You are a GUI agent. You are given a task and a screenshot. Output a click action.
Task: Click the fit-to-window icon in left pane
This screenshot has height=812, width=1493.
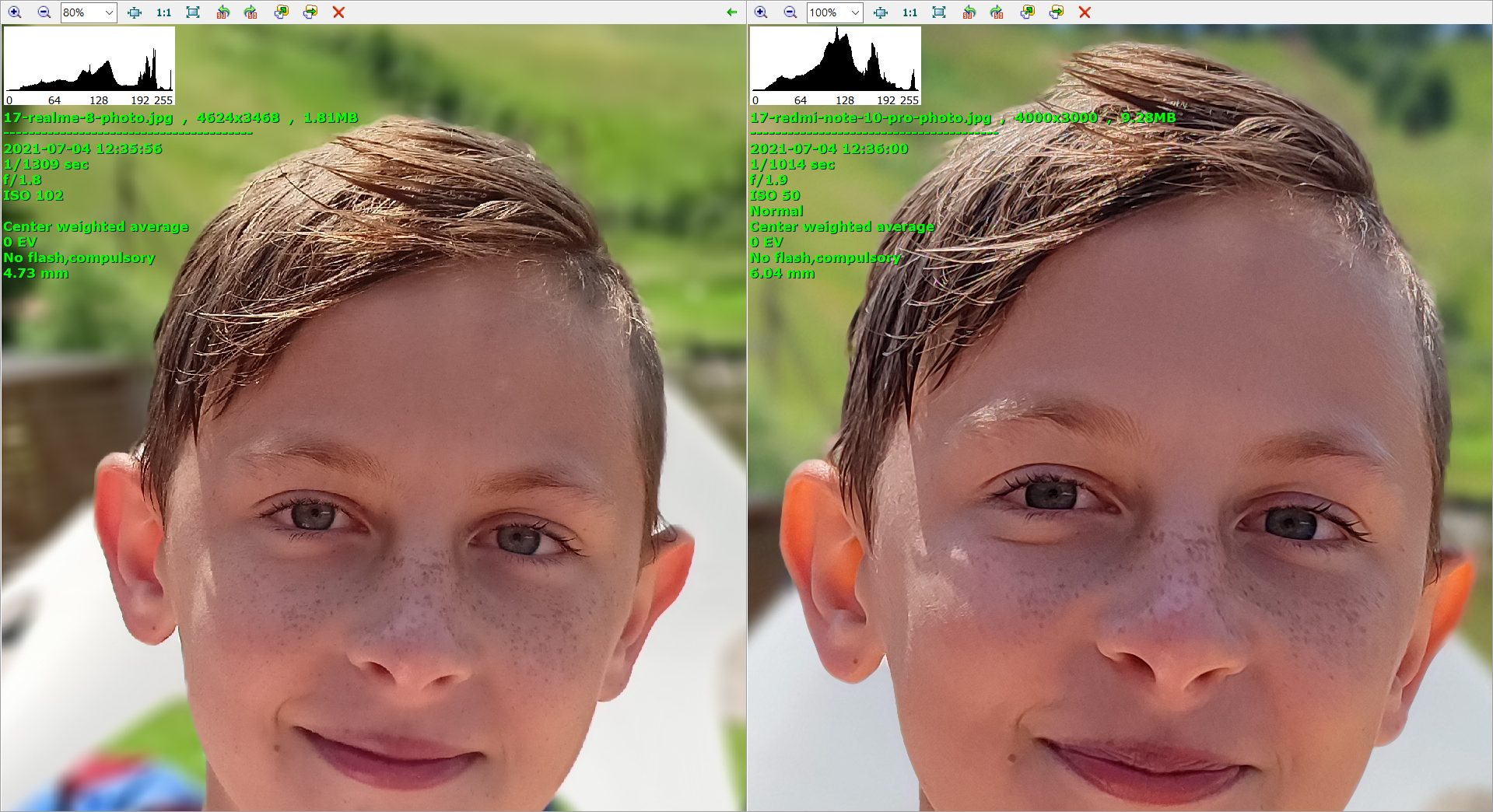(x=135, y=12)
